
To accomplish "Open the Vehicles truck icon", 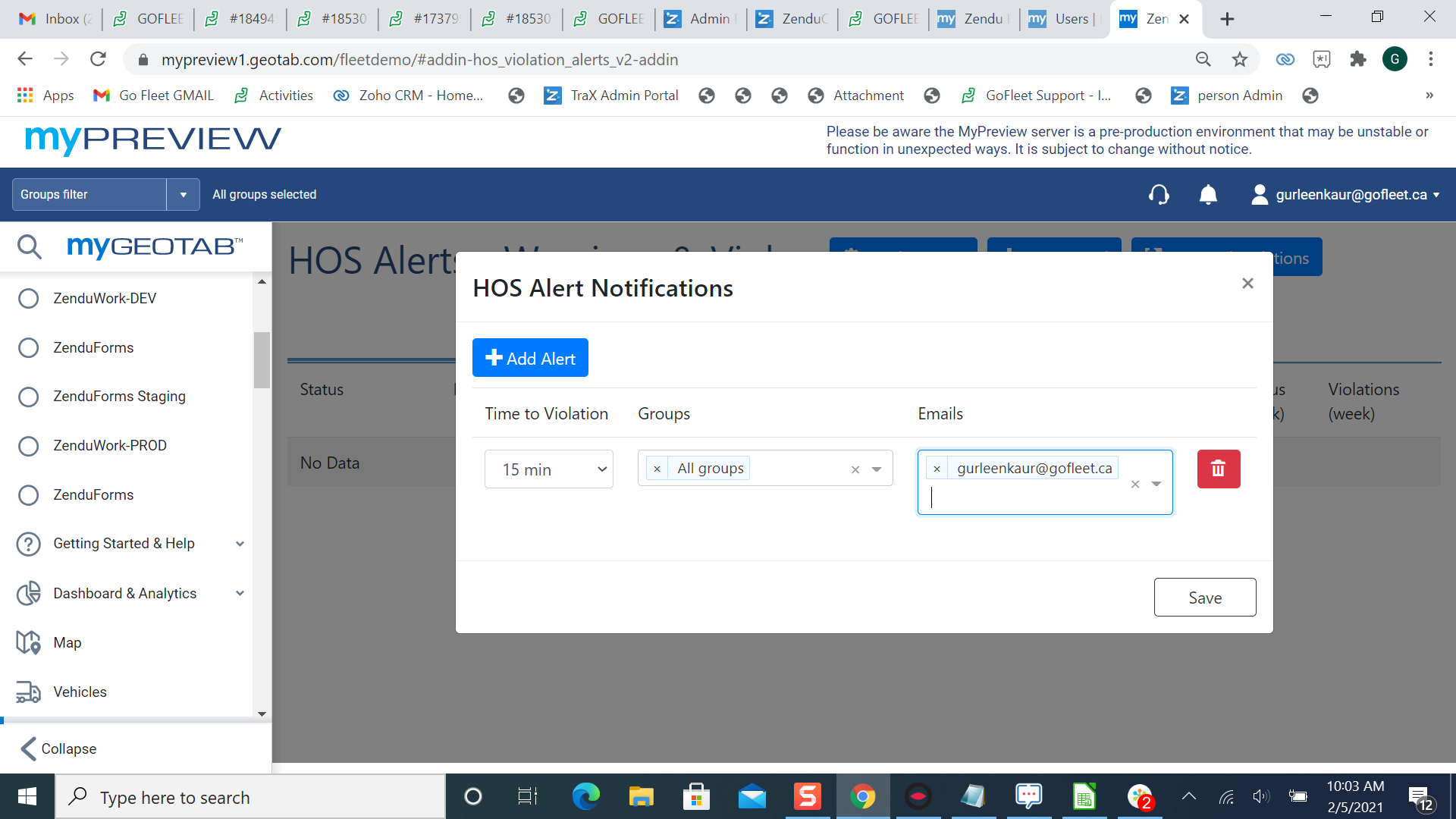I will pyautogui.click(x=28, y=692).
